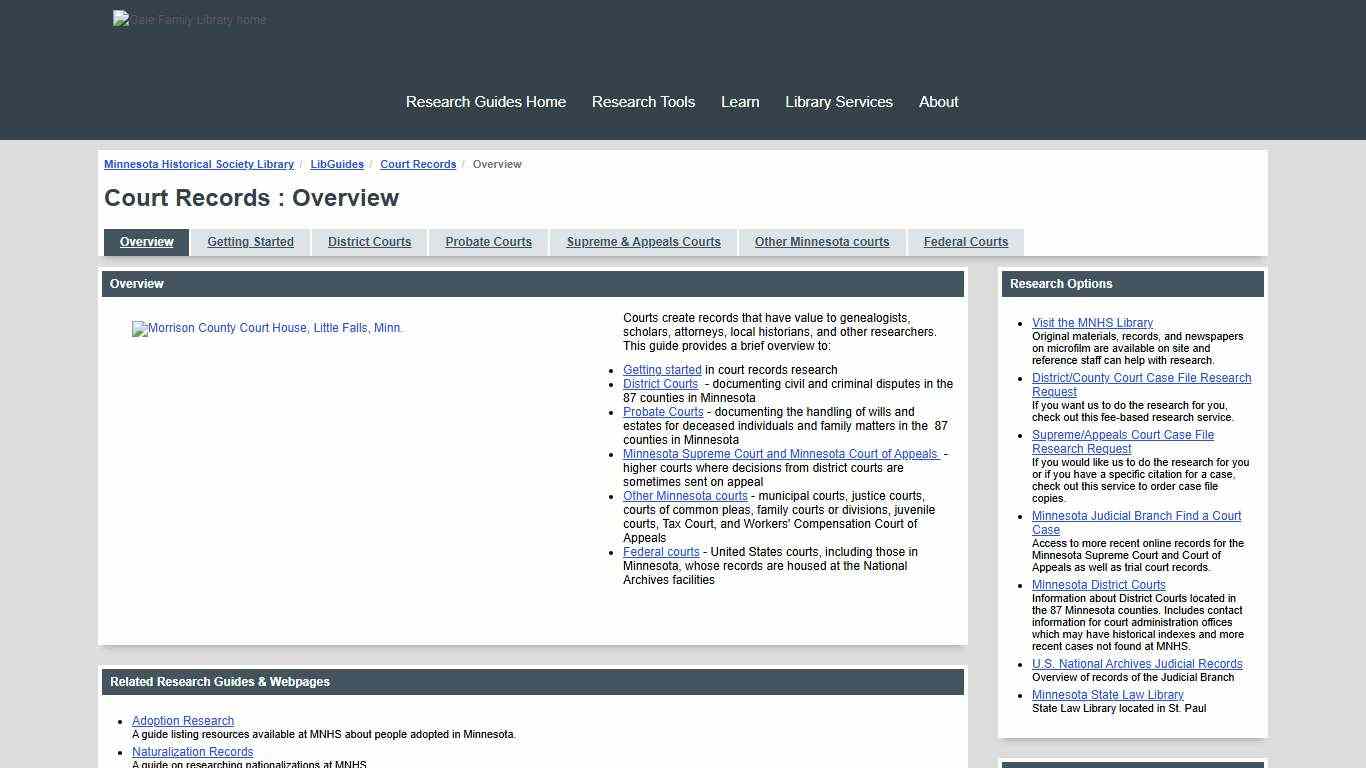Switch to the Supreme & Appeals Courts tab
Image resolution: width=1366 pixels, height=768 pixels.
(643, 241)
